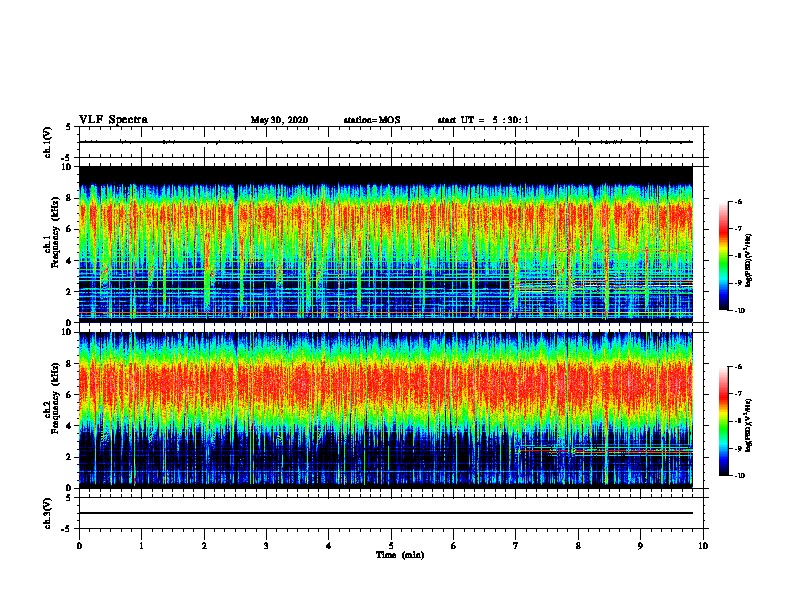Click the ch.3 voltage waveform trace panel
This screenshot has width=792, height=612.
[391, 513]
